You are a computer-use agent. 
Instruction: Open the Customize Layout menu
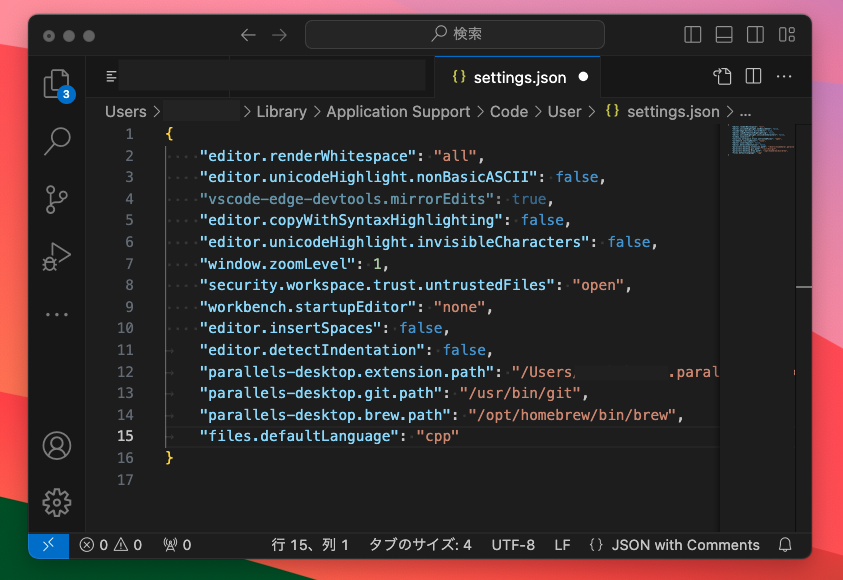tap(787, 35)
